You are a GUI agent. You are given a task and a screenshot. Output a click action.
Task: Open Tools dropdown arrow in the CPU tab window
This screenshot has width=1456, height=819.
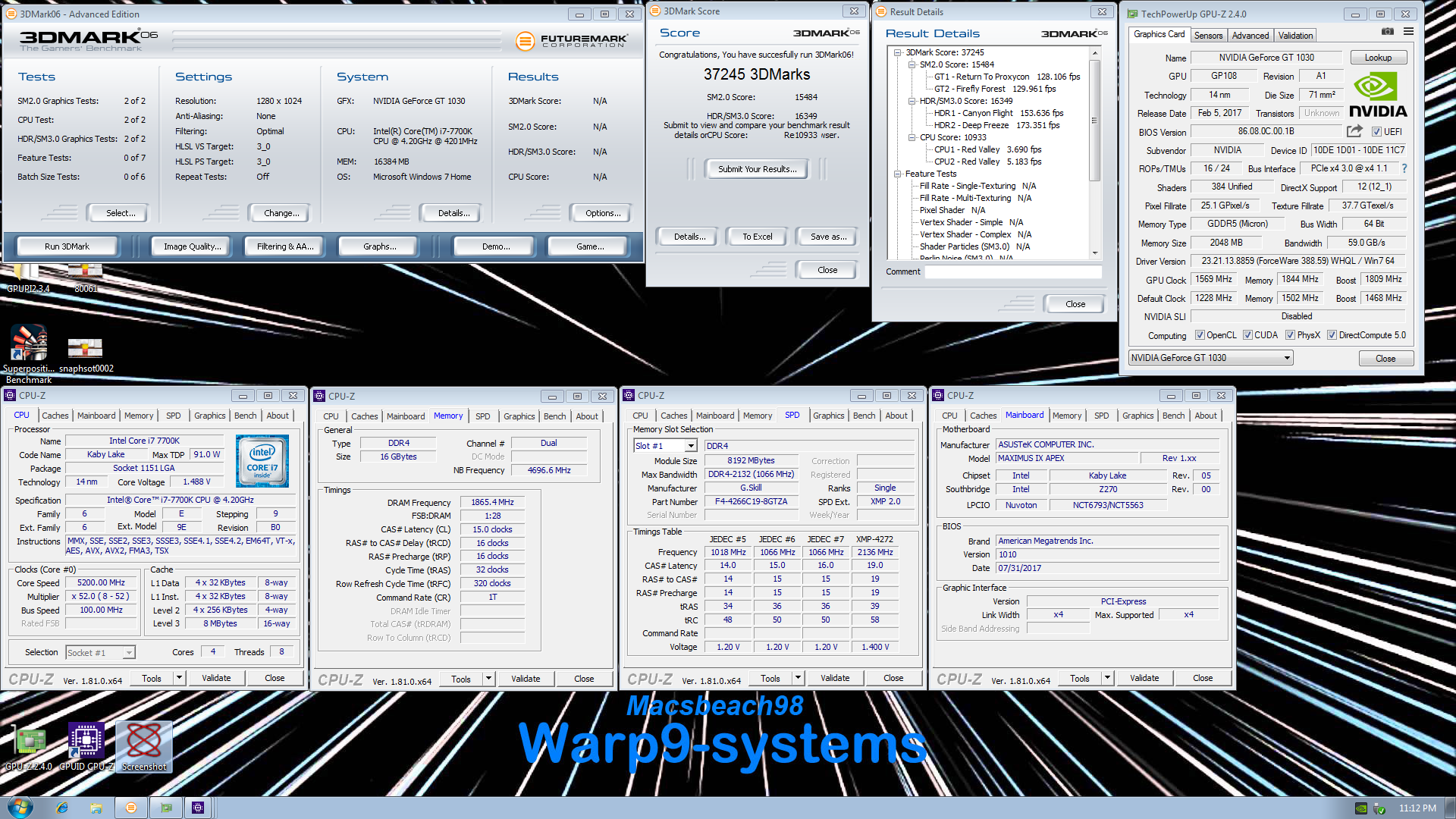click(x=180, y=678)
